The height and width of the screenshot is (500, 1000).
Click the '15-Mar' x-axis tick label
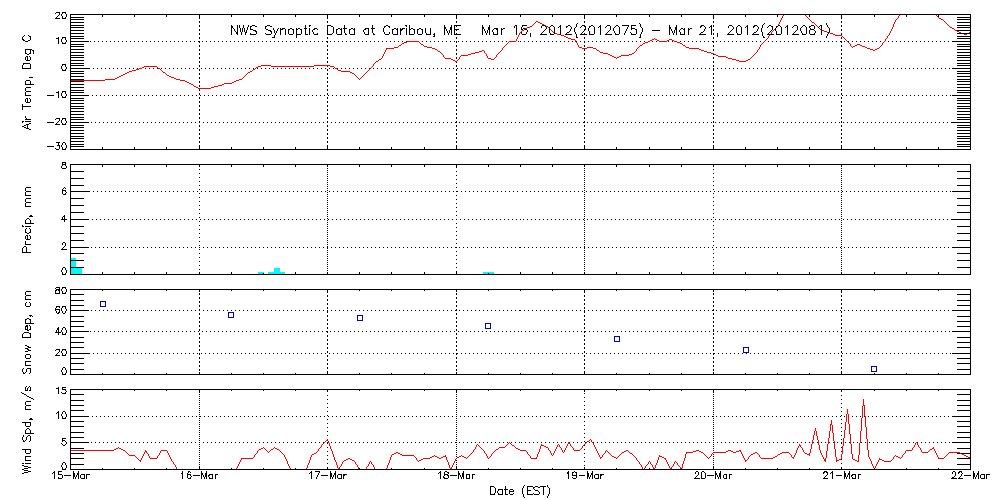click(71, 478)
